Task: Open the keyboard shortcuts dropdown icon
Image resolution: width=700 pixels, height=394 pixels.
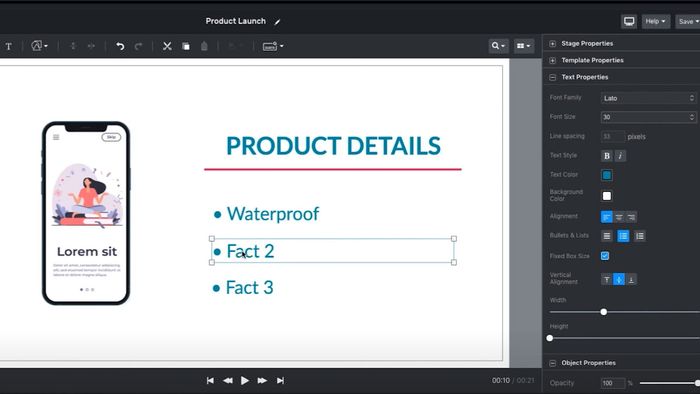Action: click(x=273, y=46)
